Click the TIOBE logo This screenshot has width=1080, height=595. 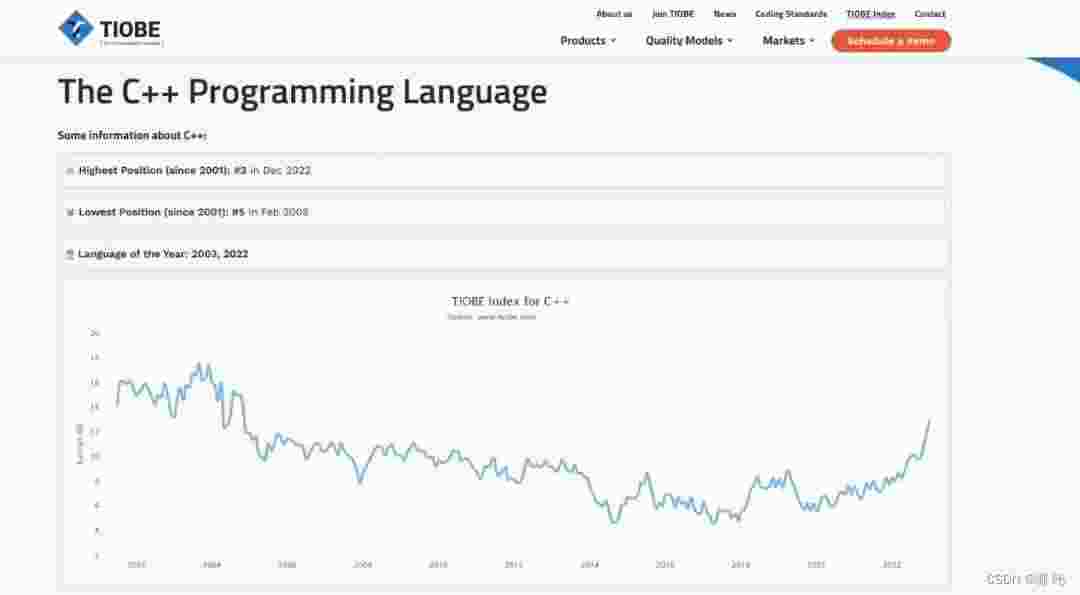[x=111, y=28]
